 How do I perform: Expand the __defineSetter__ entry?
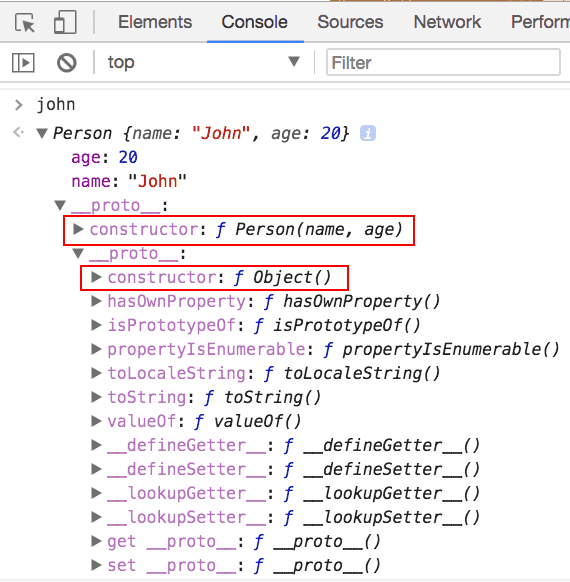[96, 469]
